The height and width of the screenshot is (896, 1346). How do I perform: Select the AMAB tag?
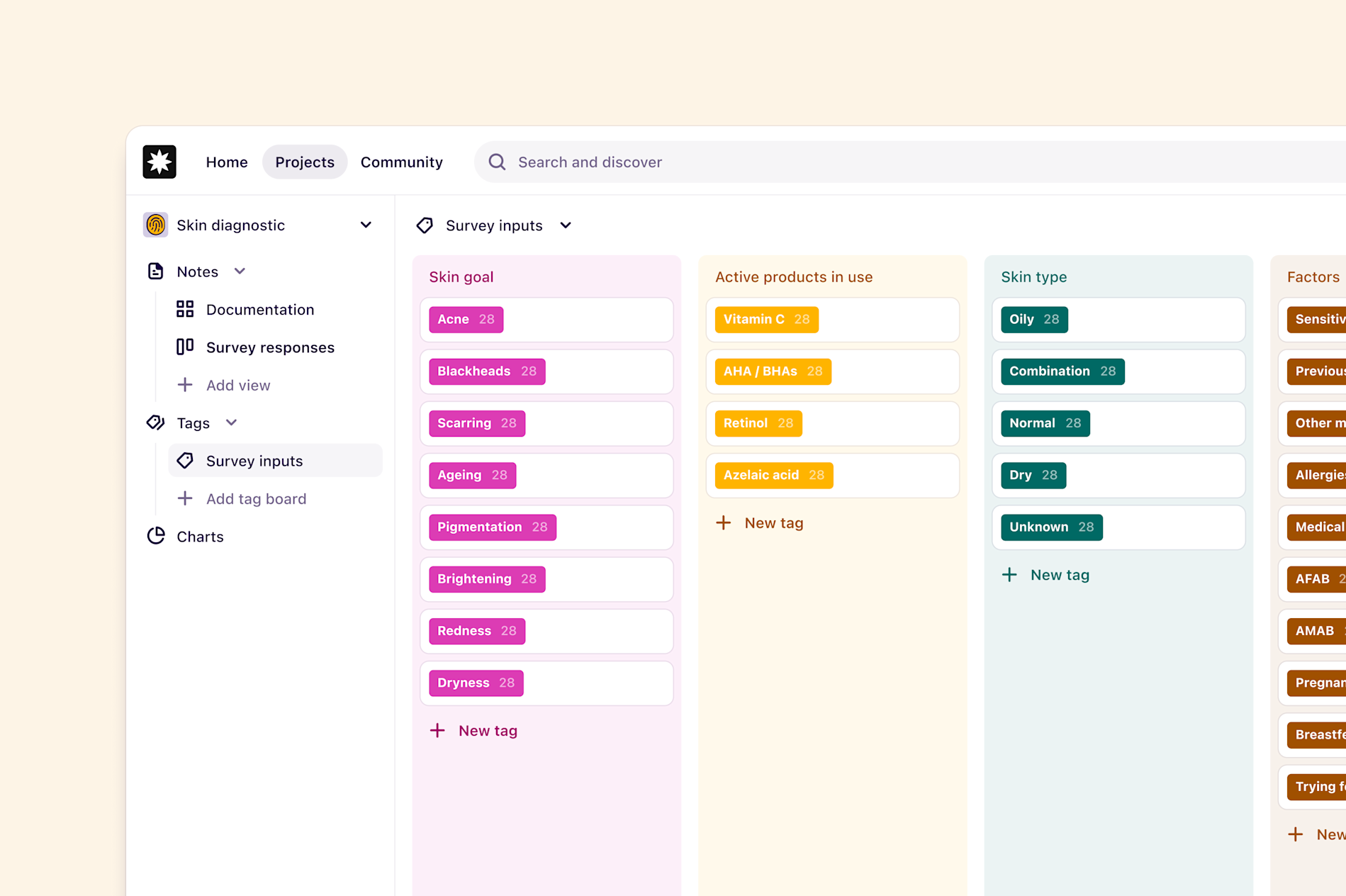[1316, 631]
